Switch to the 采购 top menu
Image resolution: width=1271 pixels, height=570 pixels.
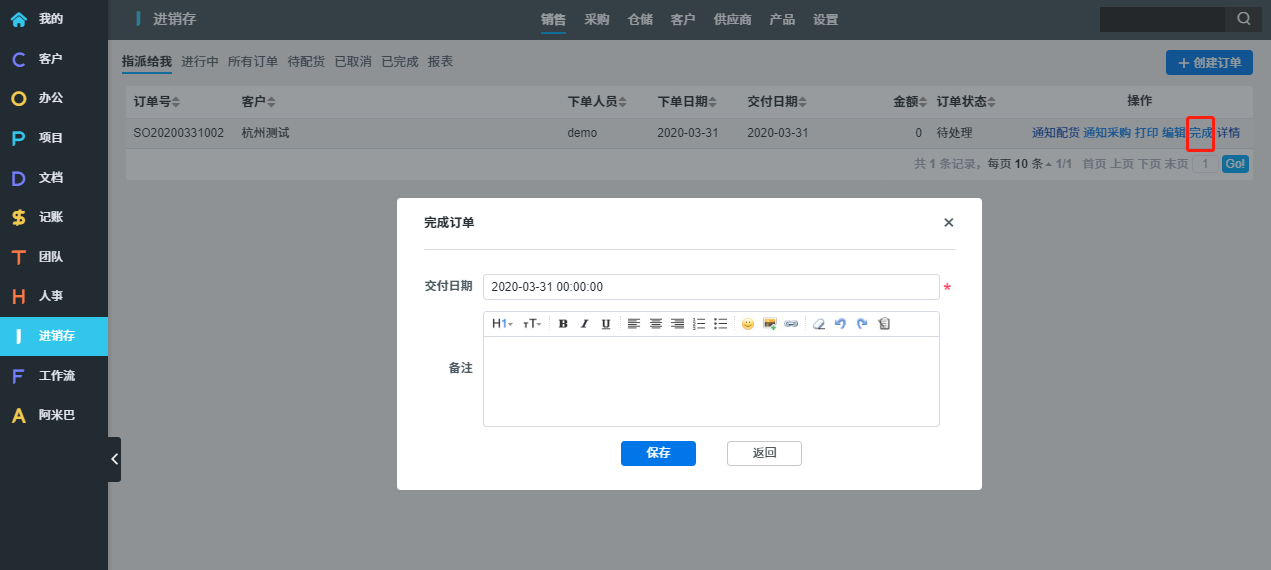[x=597, y=19]
